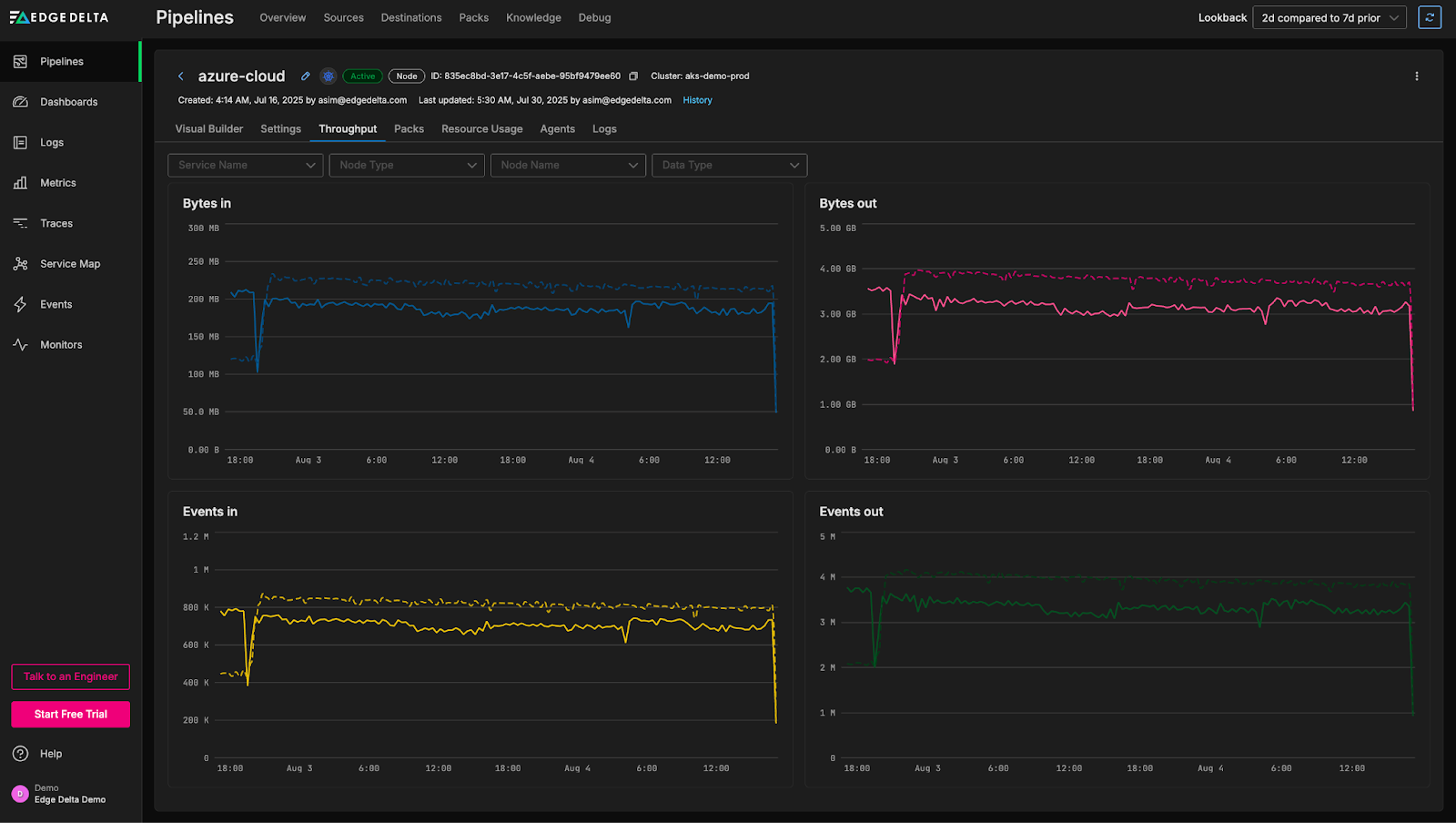The height and width of the screenshot is (823, 1456).
Task: Click the pencil edit icon next to azure-cloud
Action: 306,76
